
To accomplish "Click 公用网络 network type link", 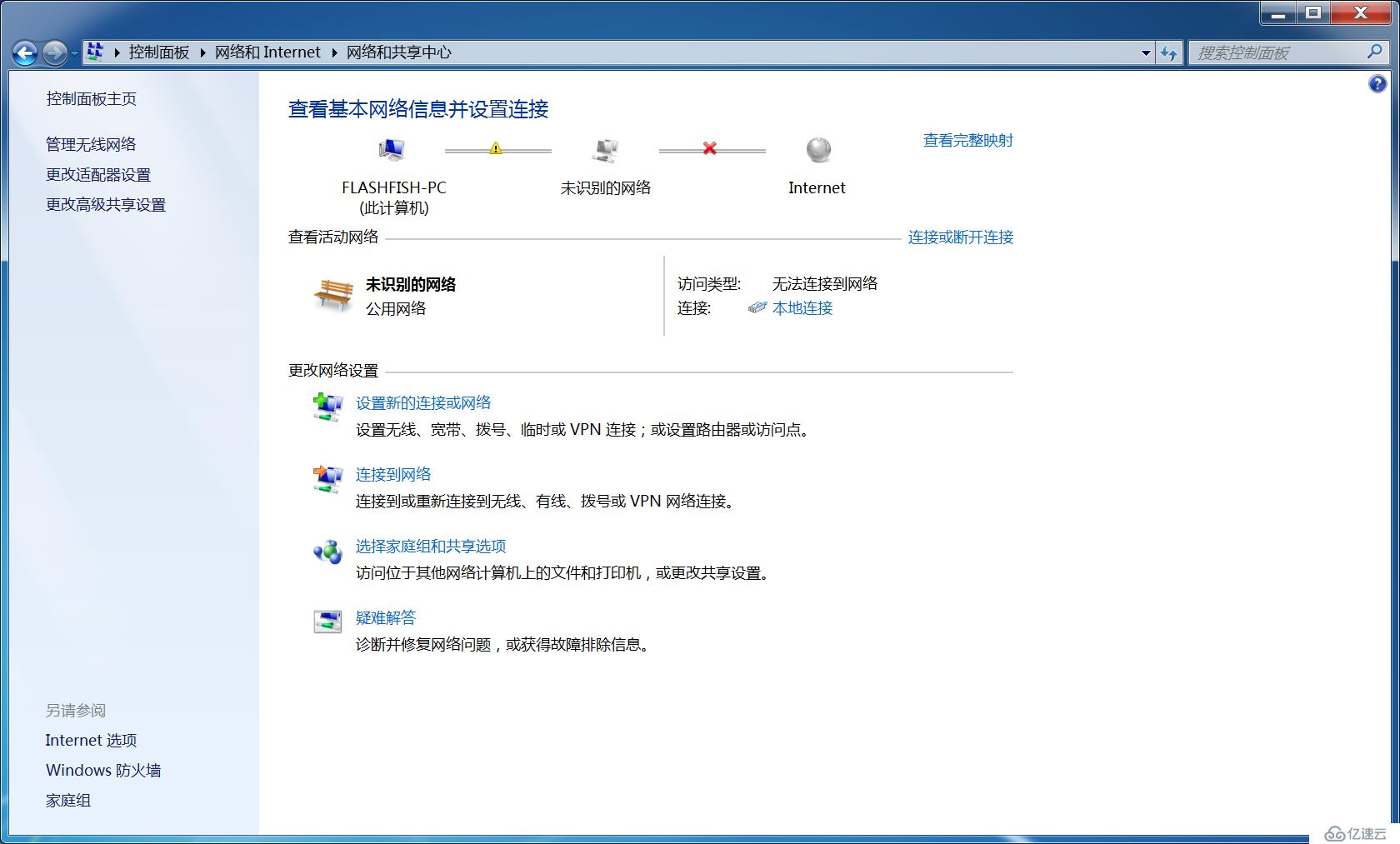I will (396, 308).
